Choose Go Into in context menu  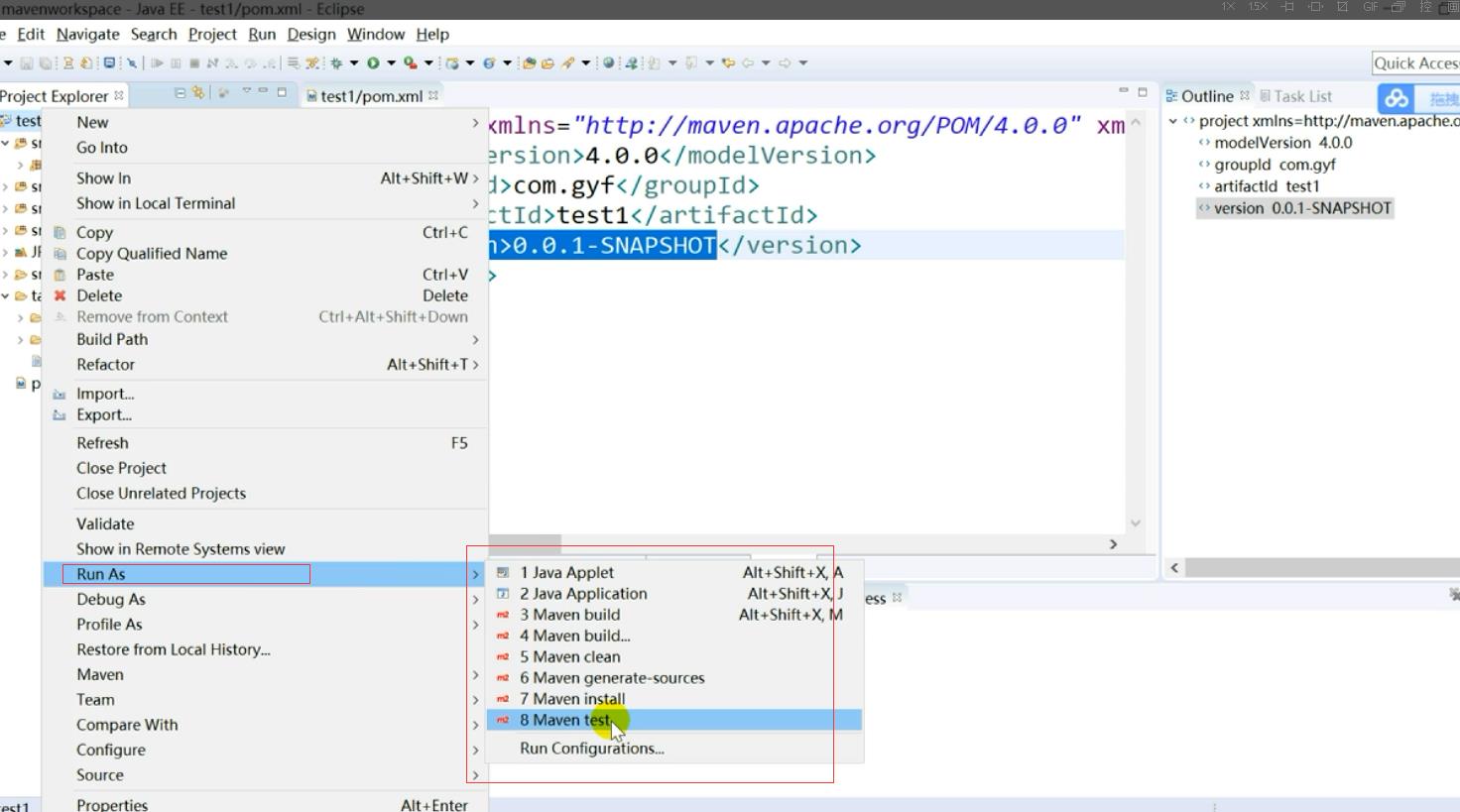point(265,148)
